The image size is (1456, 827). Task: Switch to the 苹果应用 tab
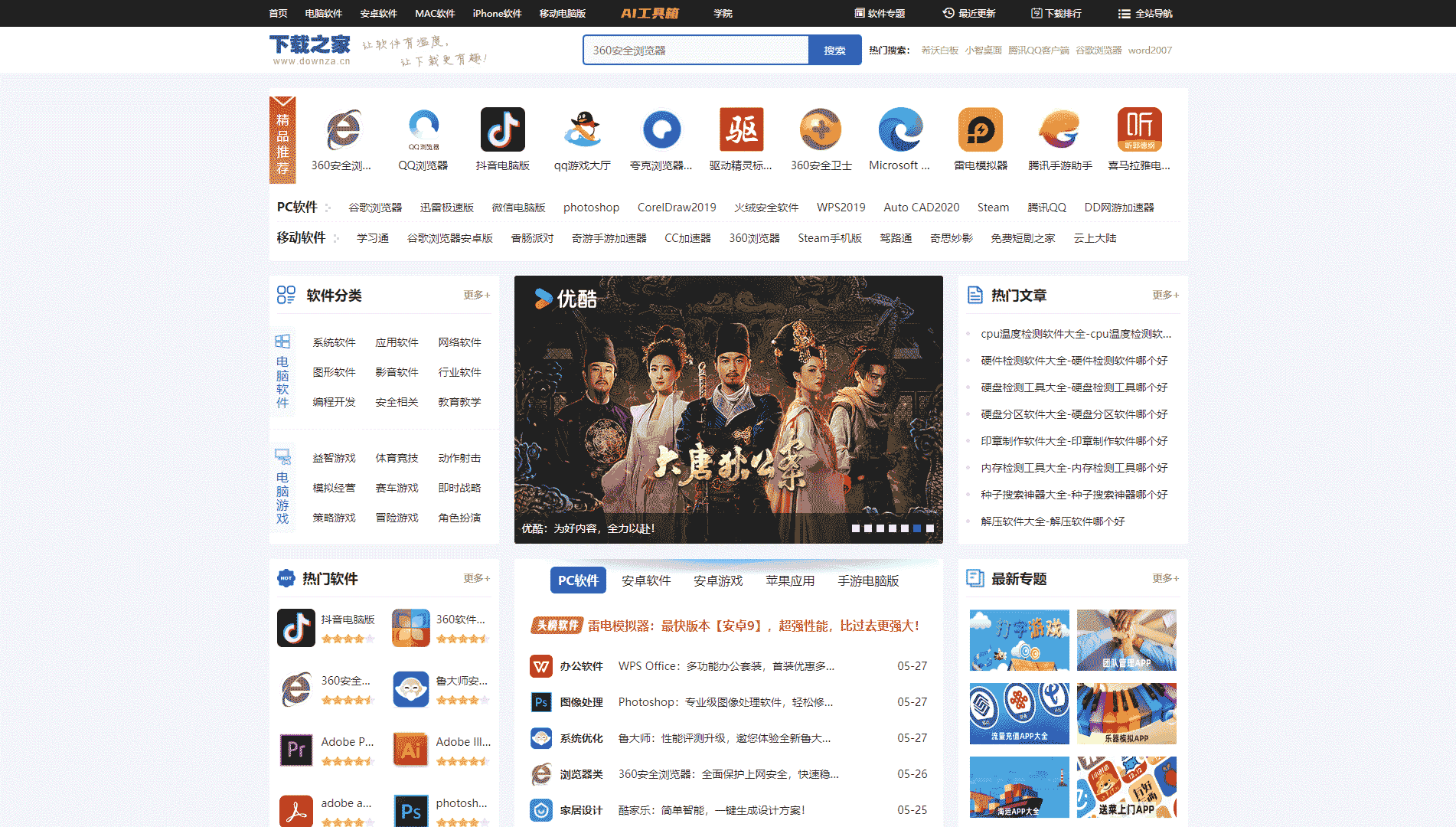790,580
